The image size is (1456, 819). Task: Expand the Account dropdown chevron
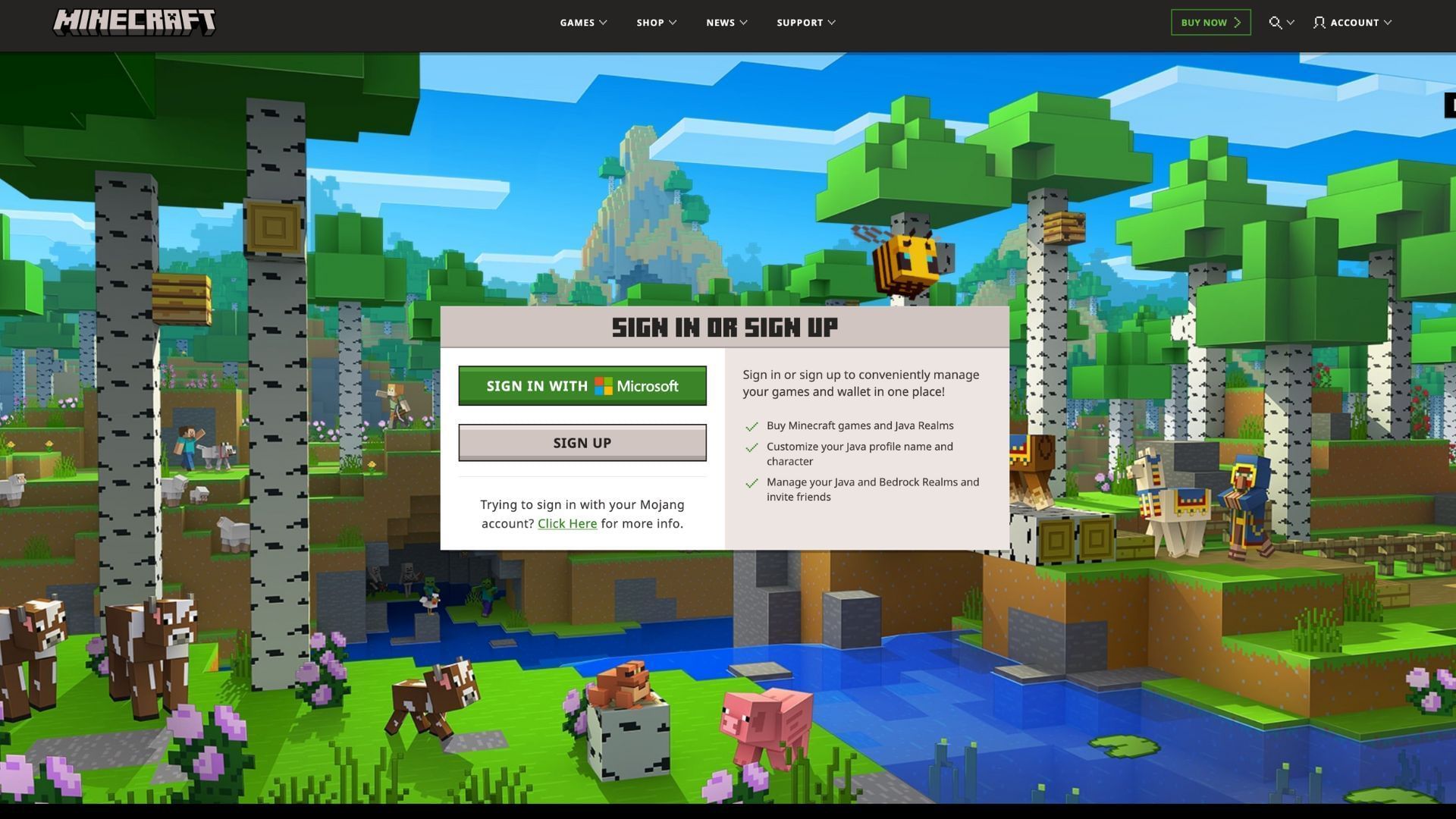pos(1388,23)
